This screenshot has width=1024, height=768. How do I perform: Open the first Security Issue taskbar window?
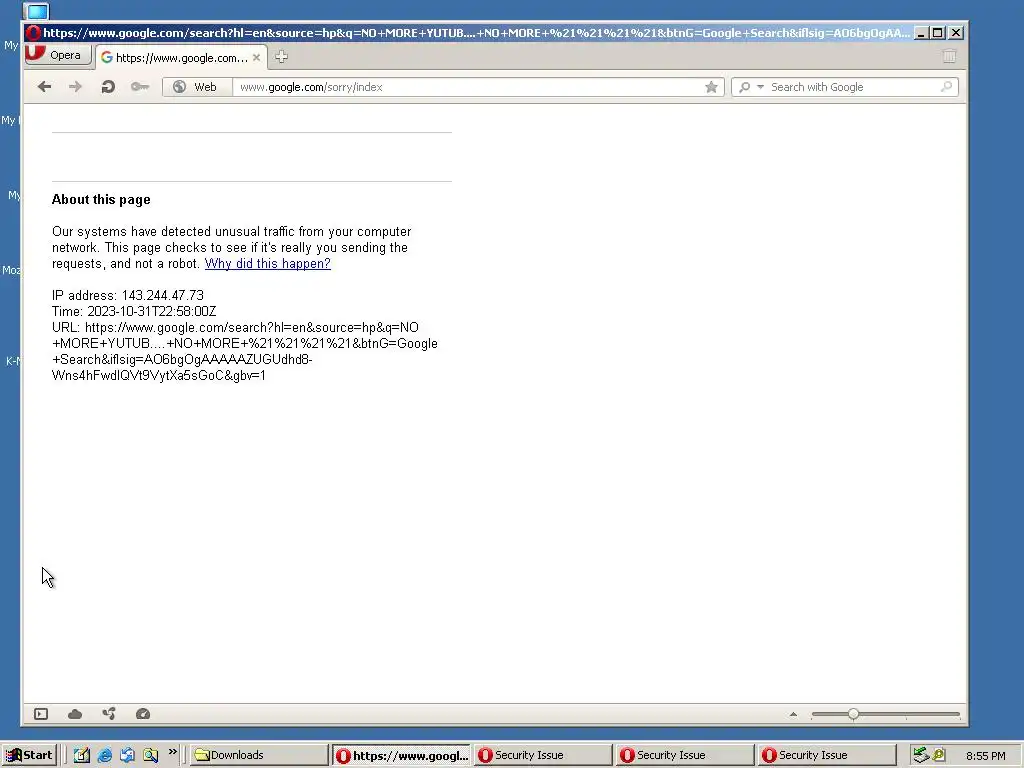point(543,755)
